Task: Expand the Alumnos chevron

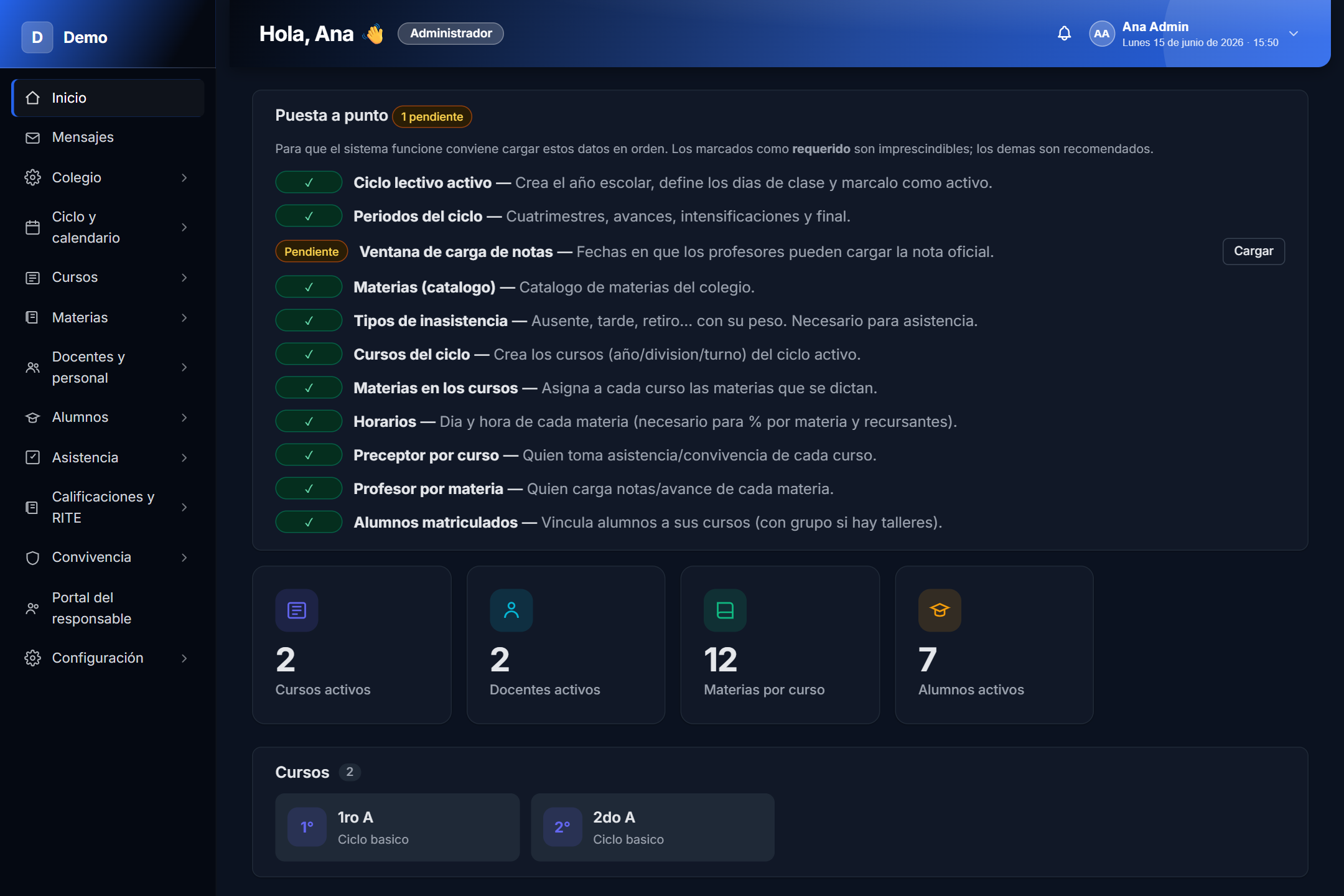Action: click(x=184, y=418)
